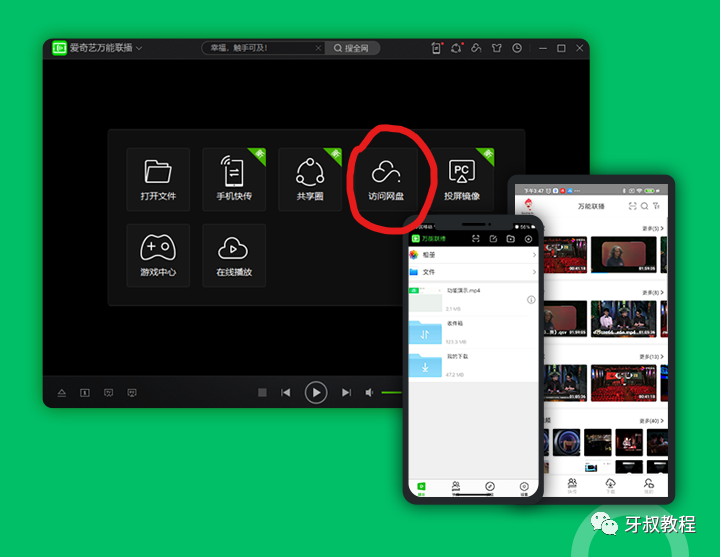Open the 游戏中心 game center tile
Screen dimensions: 720x557
tap(158, 256)
